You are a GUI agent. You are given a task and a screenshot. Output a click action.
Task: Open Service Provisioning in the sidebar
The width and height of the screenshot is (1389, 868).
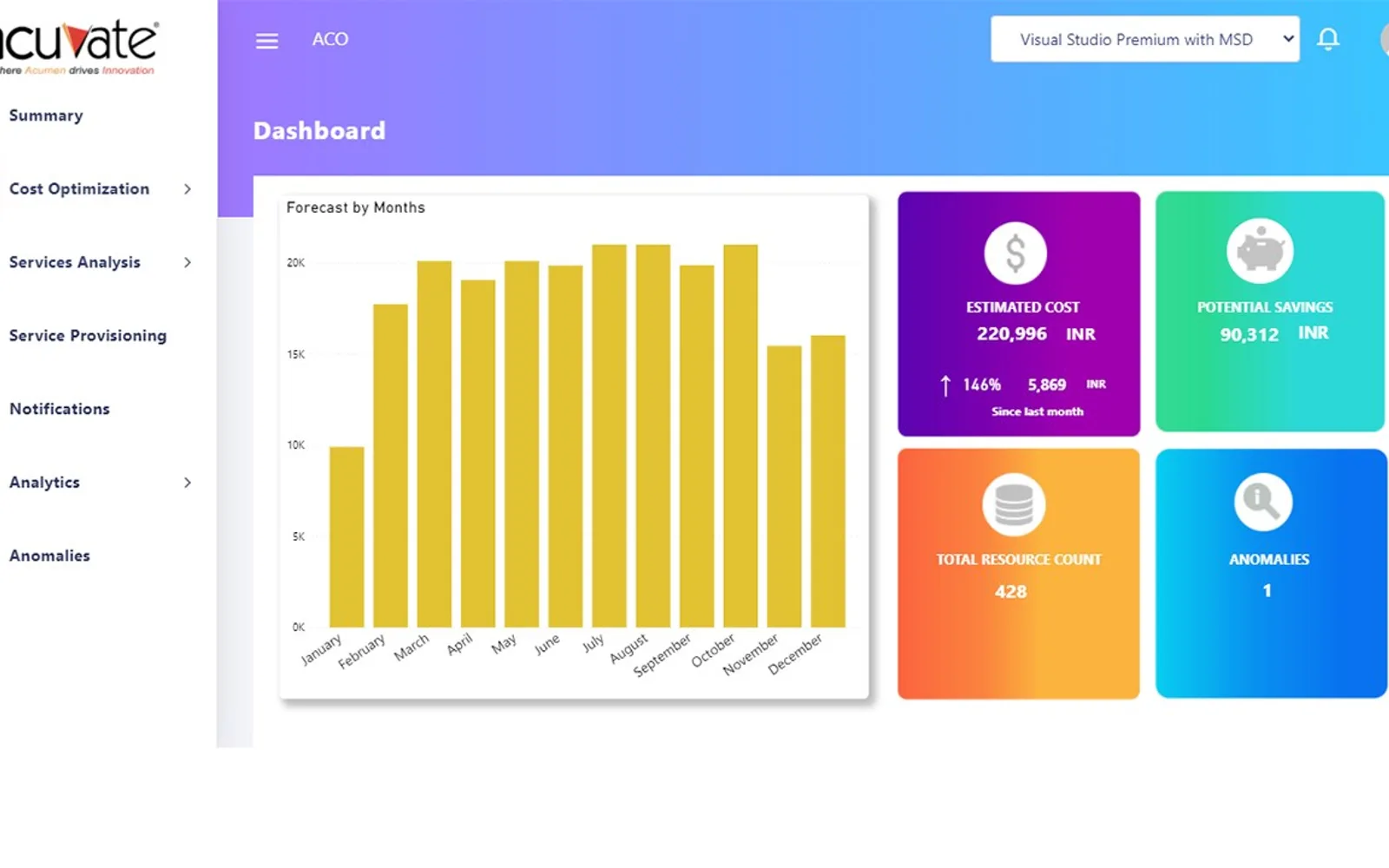88,336
